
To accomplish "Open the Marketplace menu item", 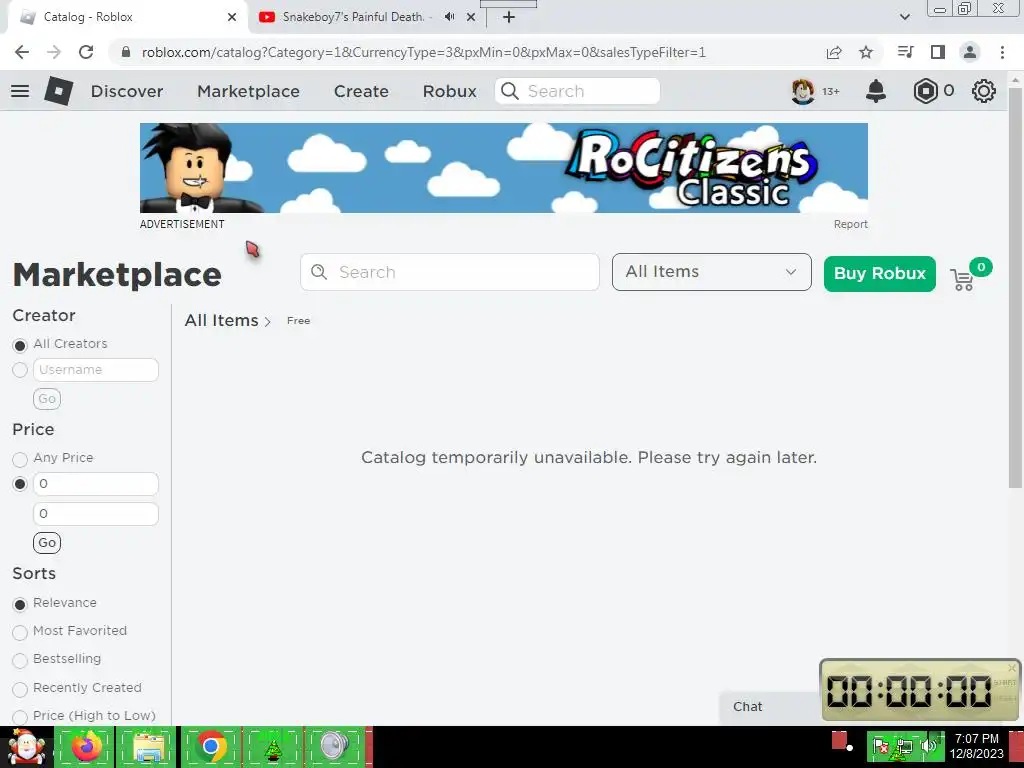I will (x=248, y=91).
